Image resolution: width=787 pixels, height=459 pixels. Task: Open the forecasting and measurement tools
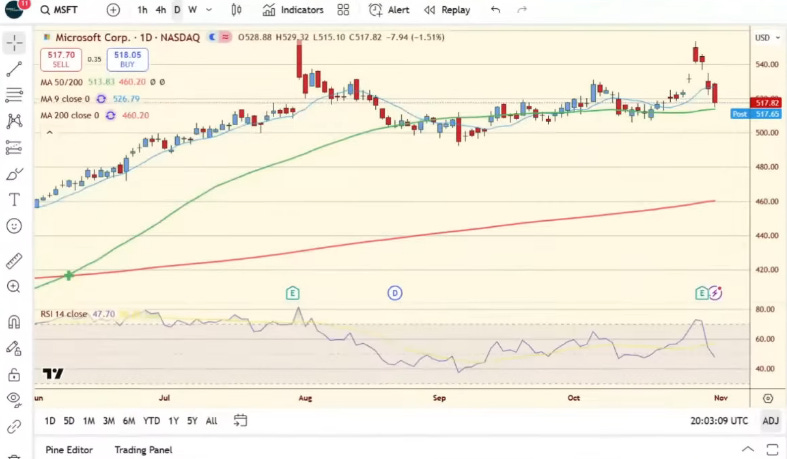tap(14, 147)
